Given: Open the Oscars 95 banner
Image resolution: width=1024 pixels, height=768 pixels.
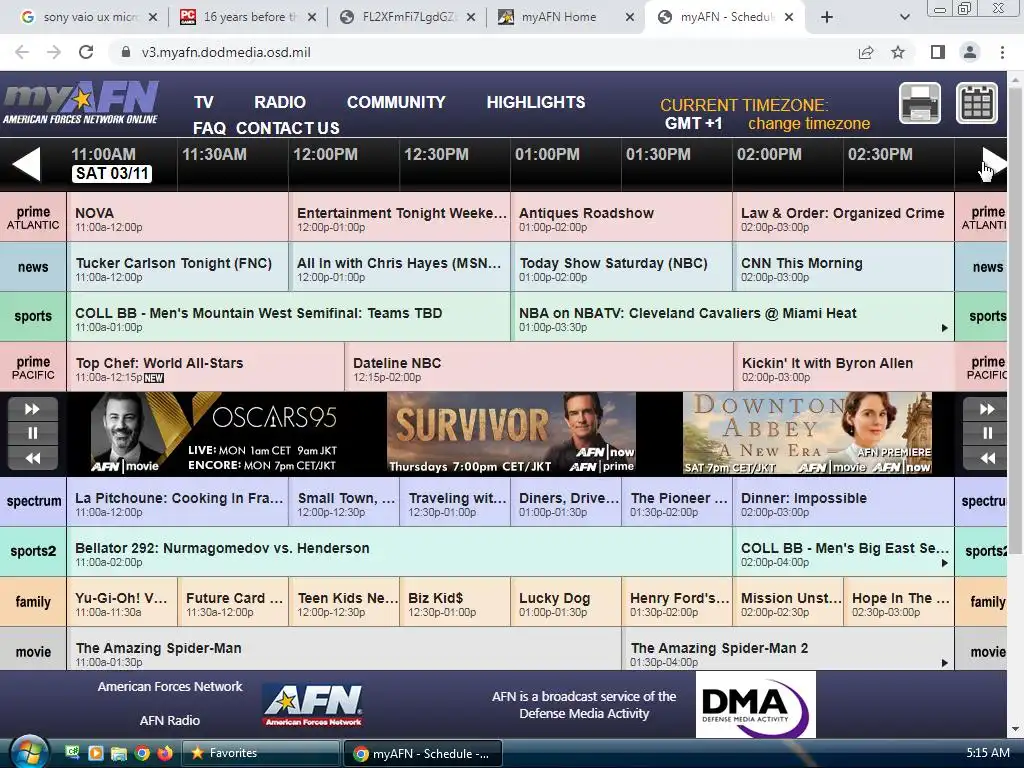Looking at the screenshot, I should point(213,434).
